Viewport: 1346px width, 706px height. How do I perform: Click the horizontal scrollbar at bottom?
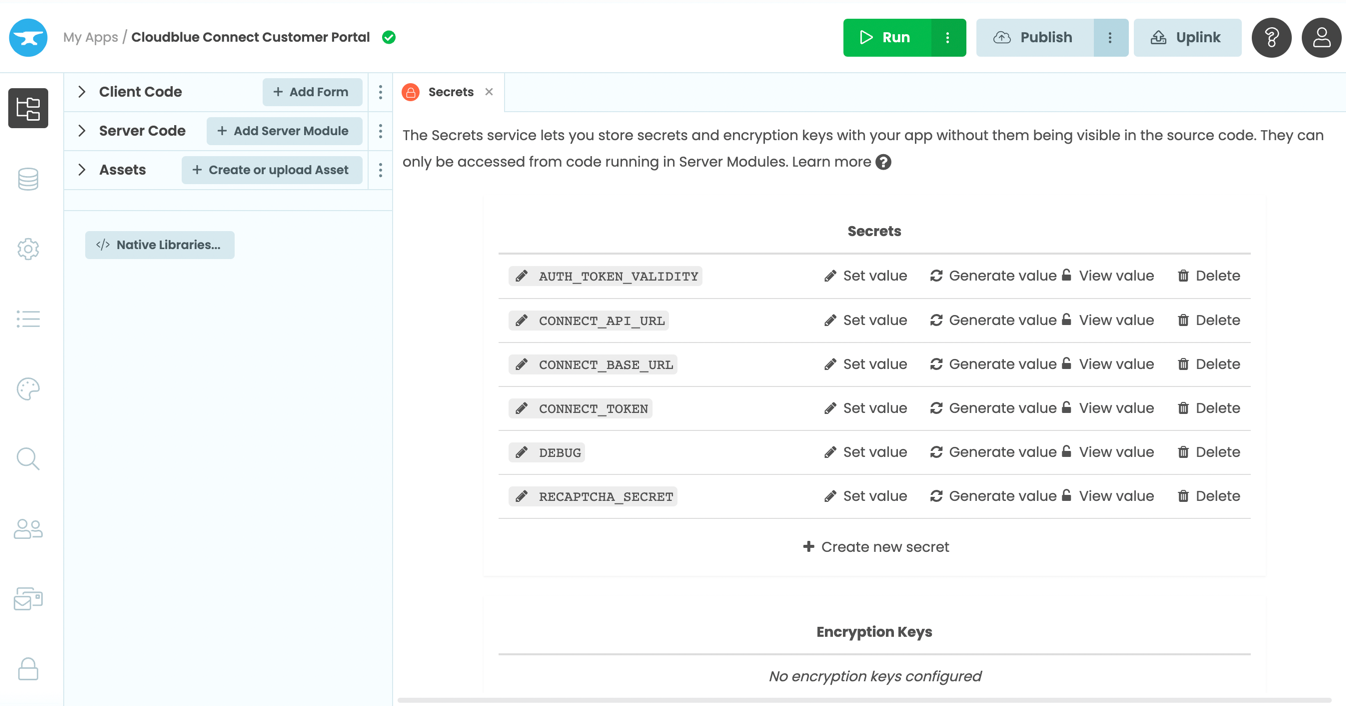click(x=864, y=700)
